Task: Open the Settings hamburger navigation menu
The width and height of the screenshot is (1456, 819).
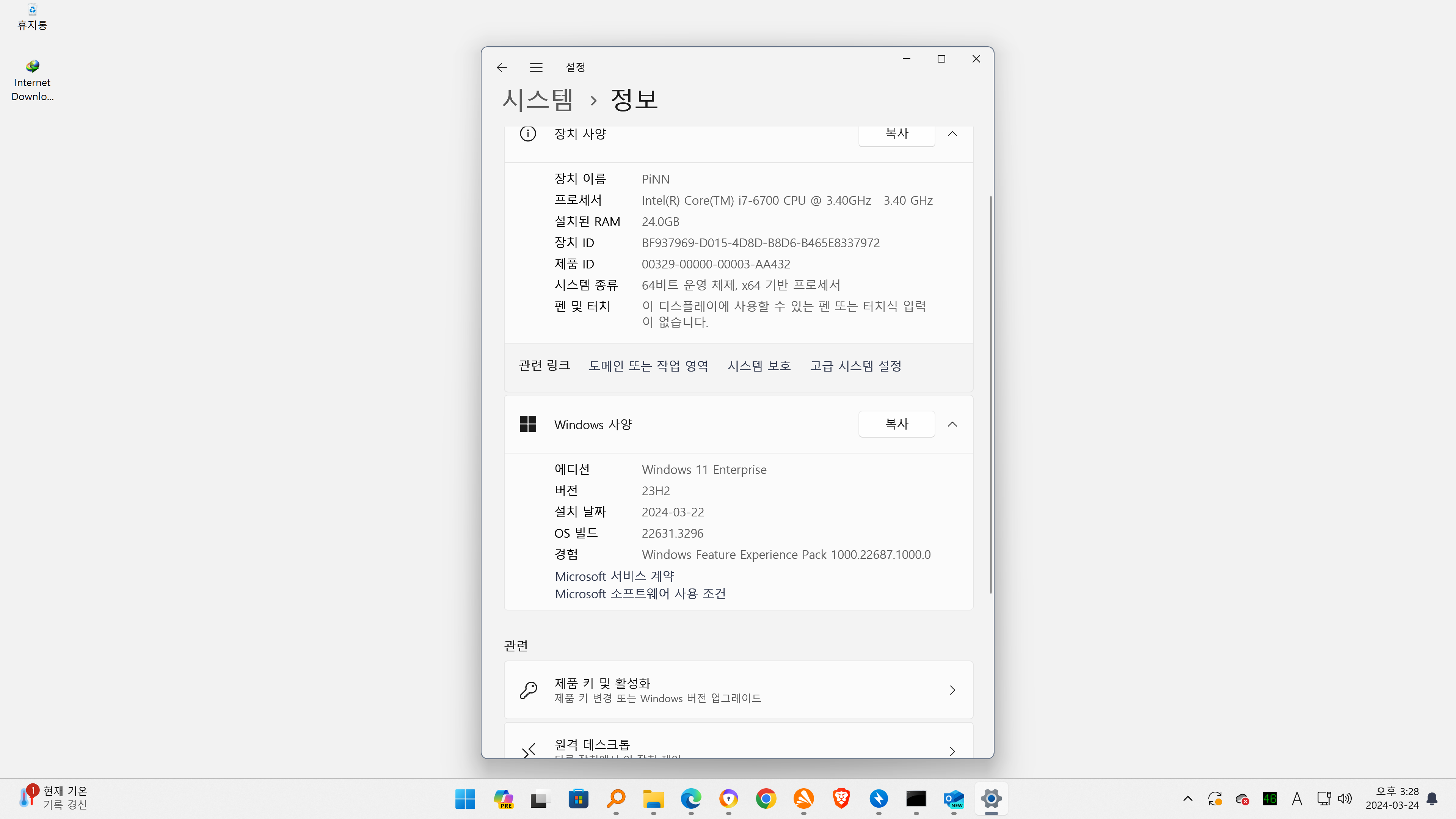Action: pos(536,67)
